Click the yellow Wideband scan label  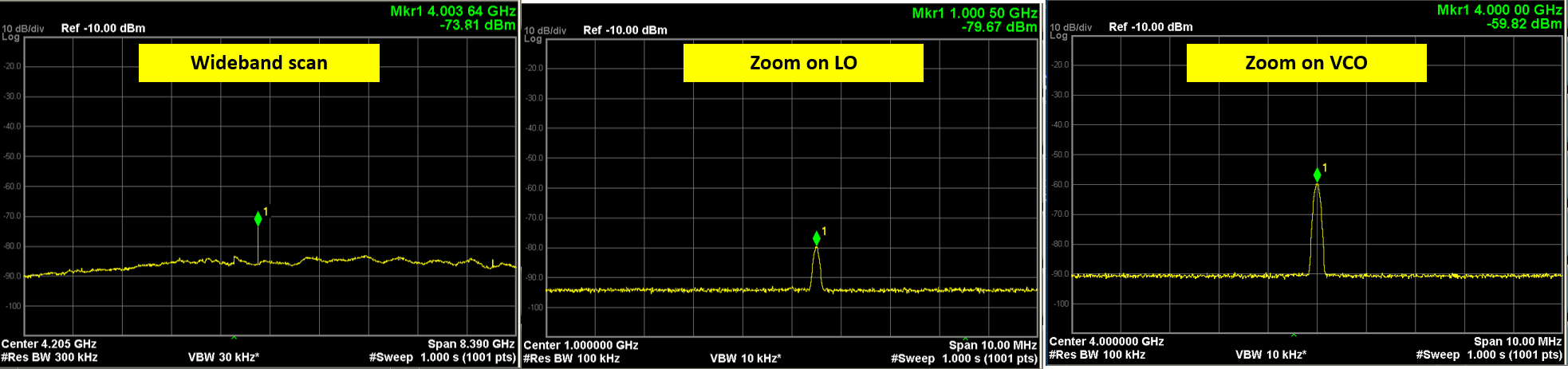pyautogui.click(x=258, y=63)
